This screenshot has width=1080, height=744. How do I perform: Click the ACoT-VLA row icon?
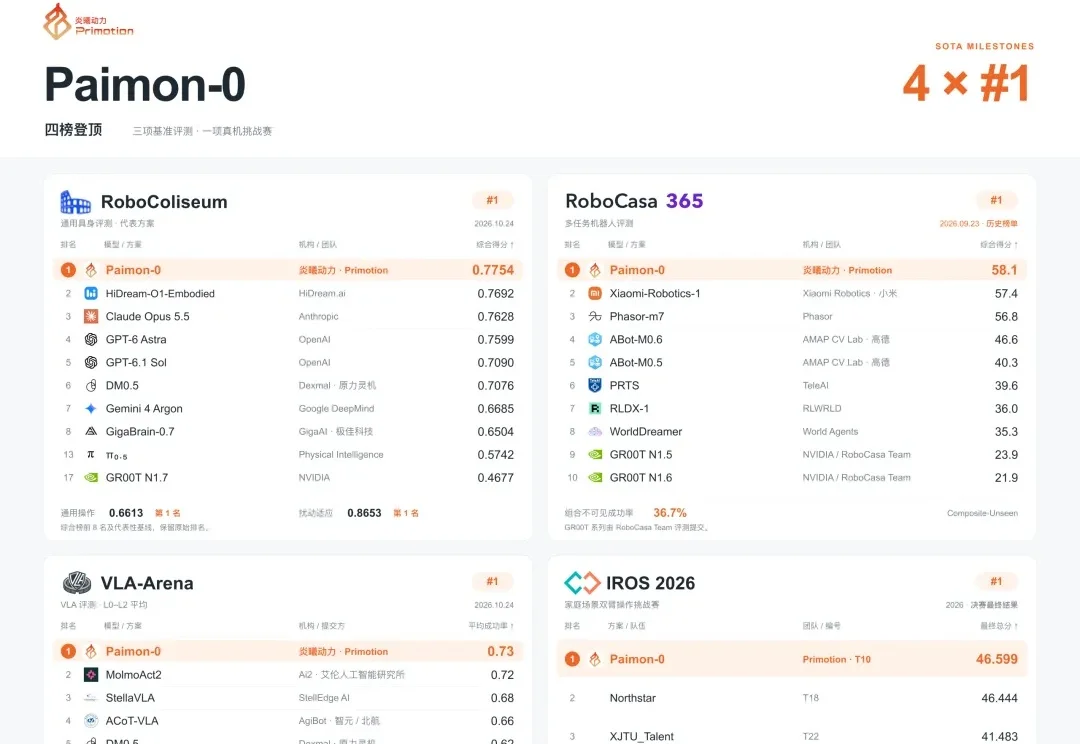pos(91,721)
